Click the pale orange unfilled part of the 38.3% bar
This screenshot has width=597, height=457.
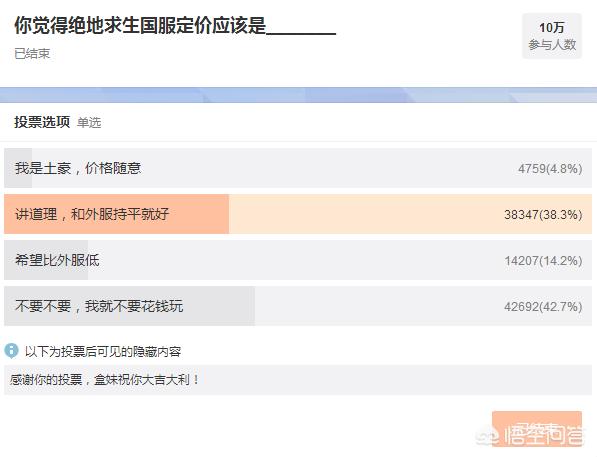[410, 214]
